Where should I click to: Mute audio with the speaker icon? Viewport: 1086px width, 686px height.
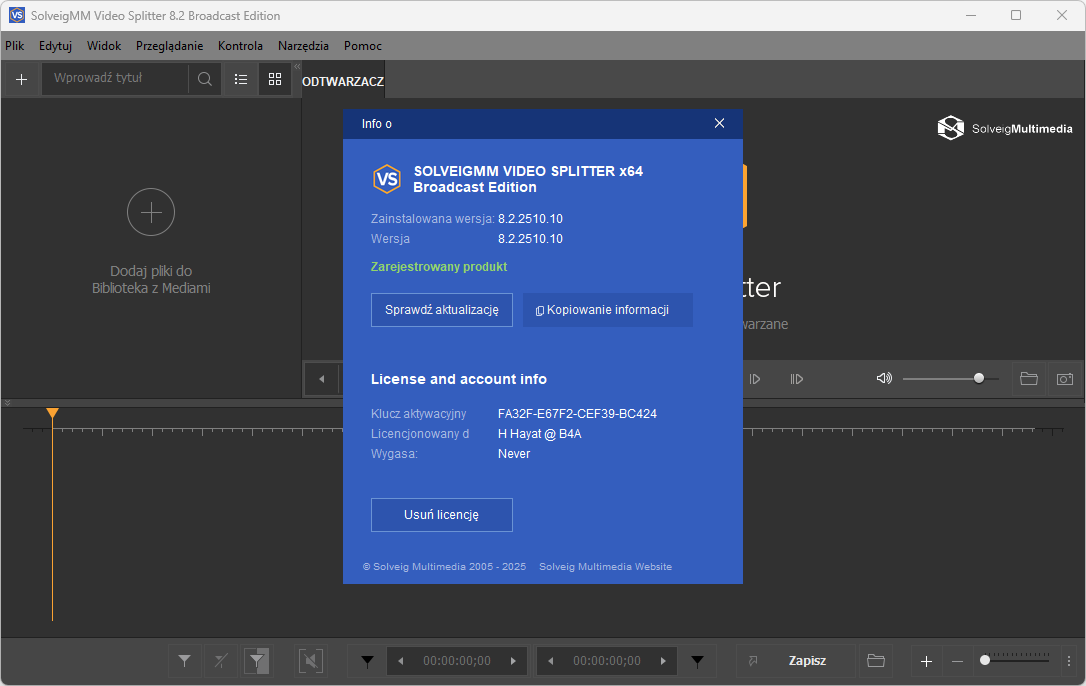(x=884, y=378)
